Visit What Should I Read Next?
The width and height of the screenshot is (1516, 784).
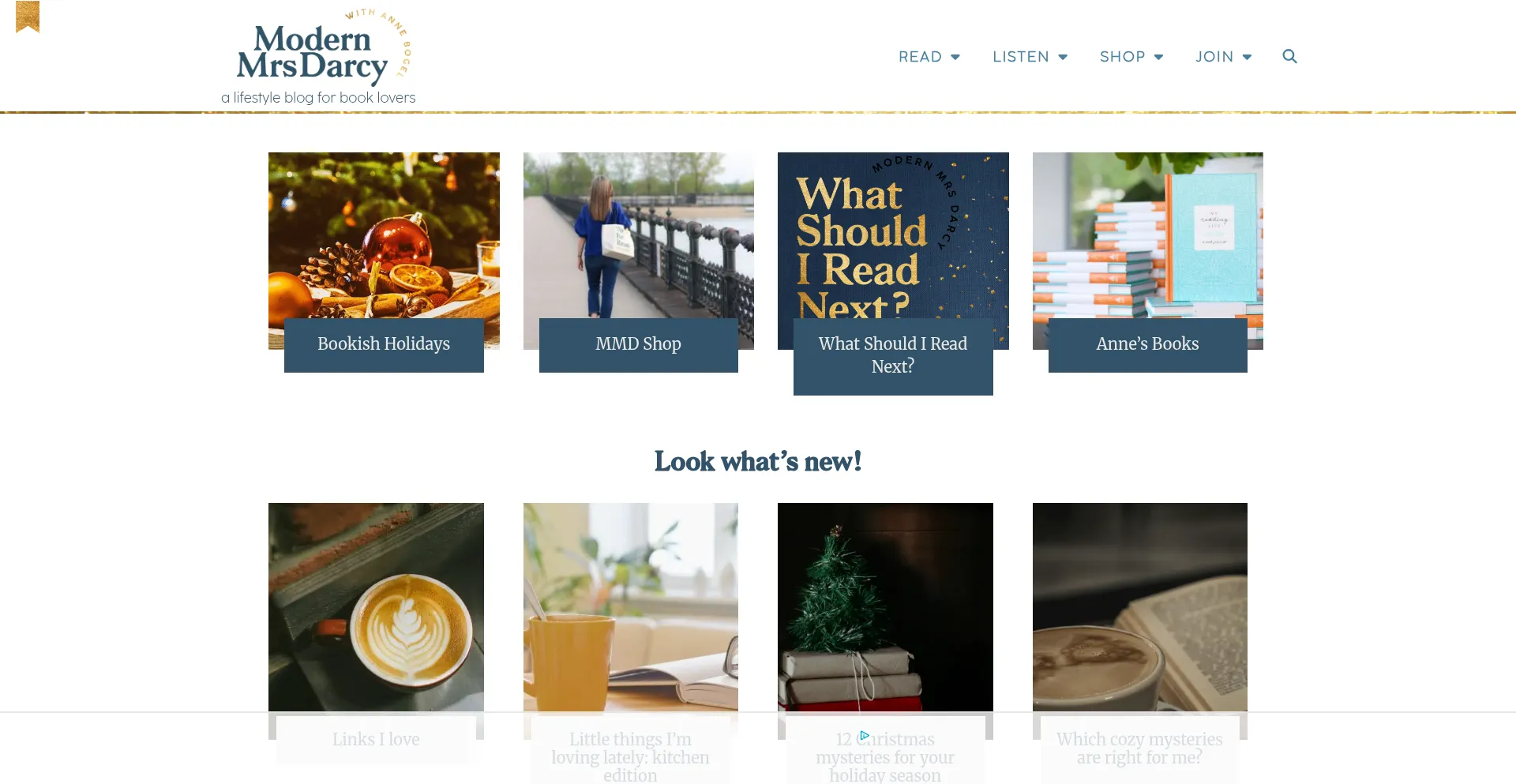click(893, 355)
